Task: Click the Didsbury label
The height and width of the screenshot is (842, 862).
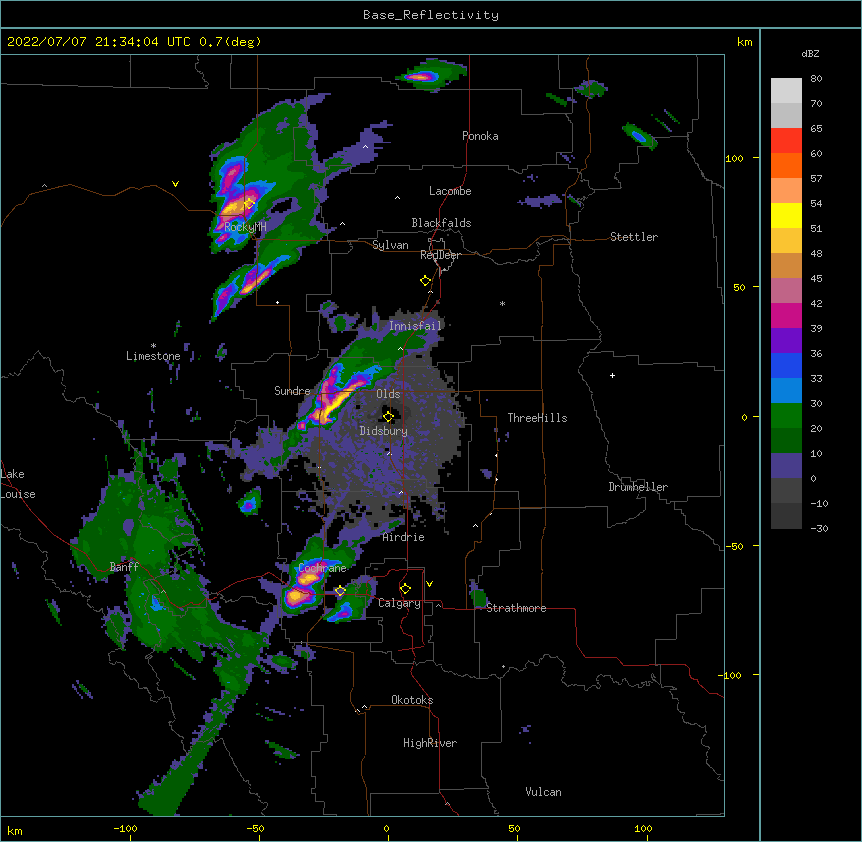Action: (384, 431)
